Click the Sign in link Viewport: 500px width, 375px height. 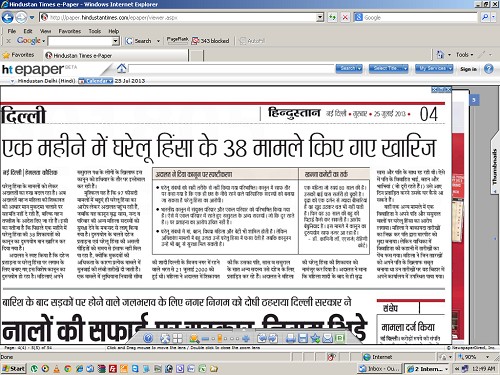click(x=468, y=69)
